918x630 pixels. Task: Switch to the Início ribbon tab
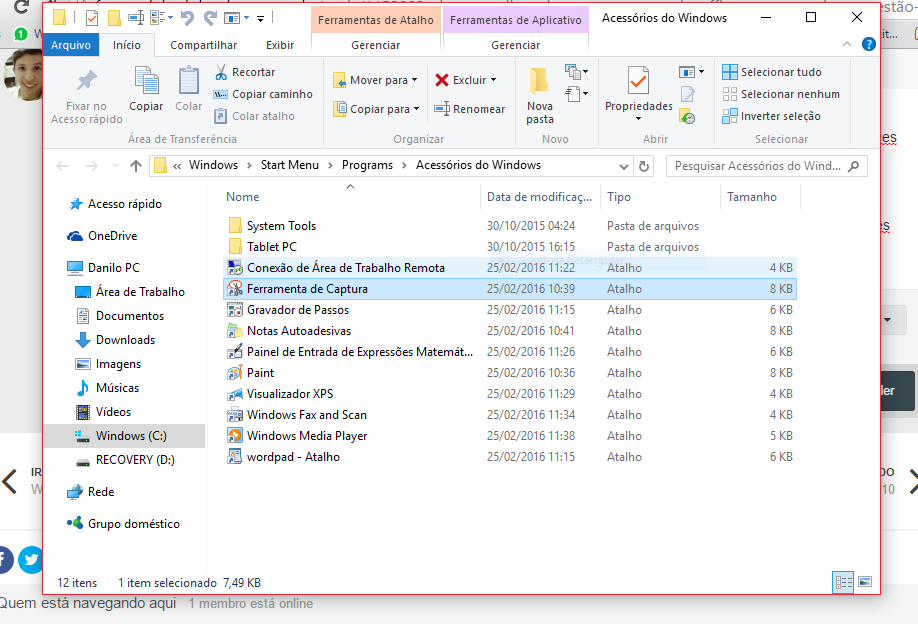tap(126, 45)
